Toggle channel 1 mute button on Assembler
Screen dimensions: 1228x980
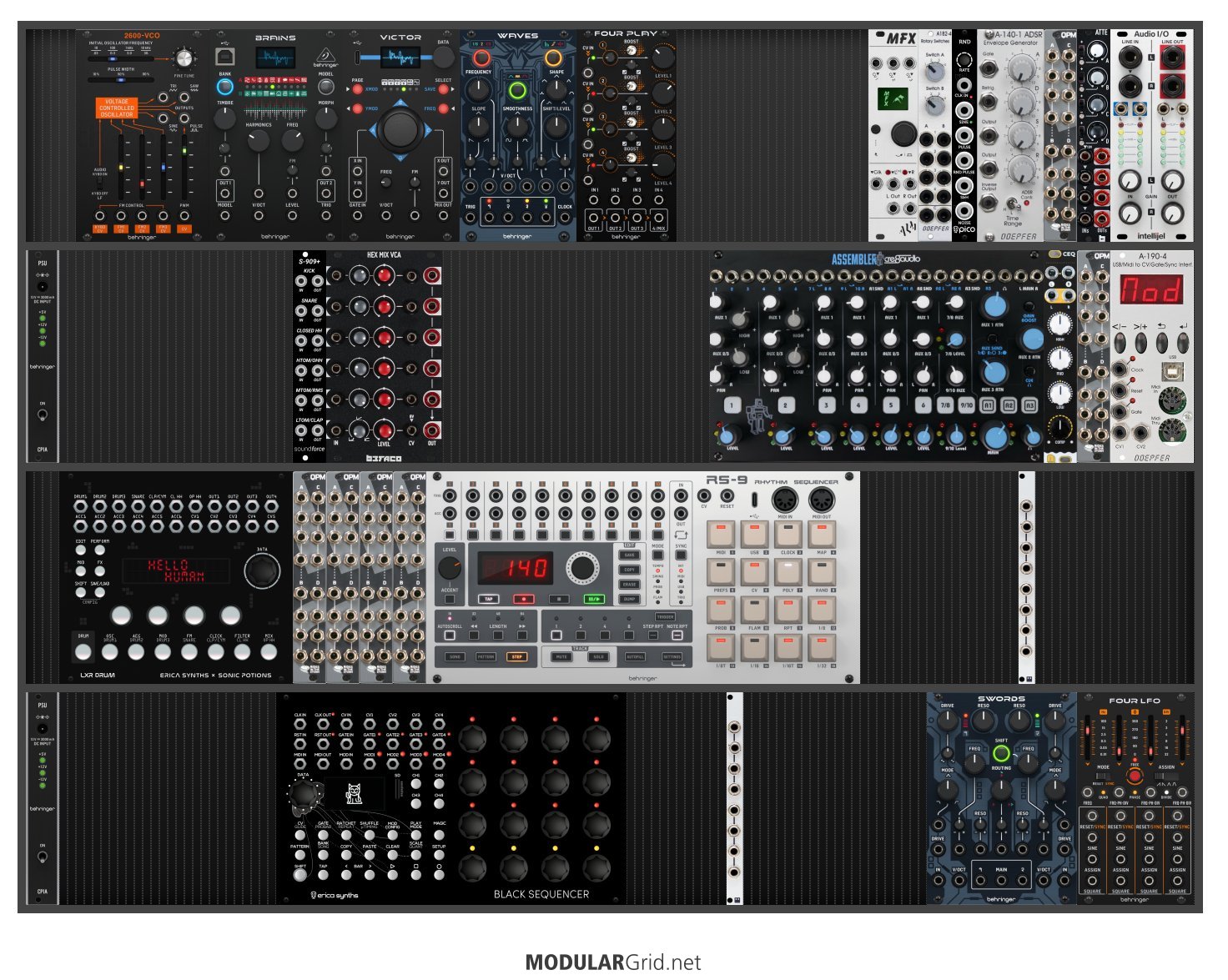732,405
